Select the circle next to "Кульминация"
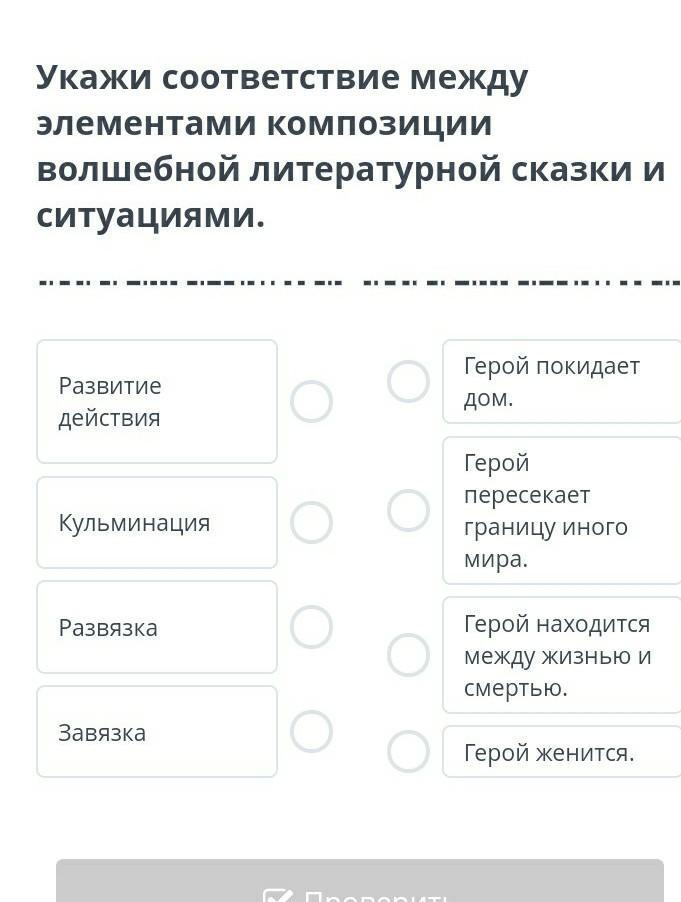This screenshot has width=681, height=902. (x=311, y=522)
